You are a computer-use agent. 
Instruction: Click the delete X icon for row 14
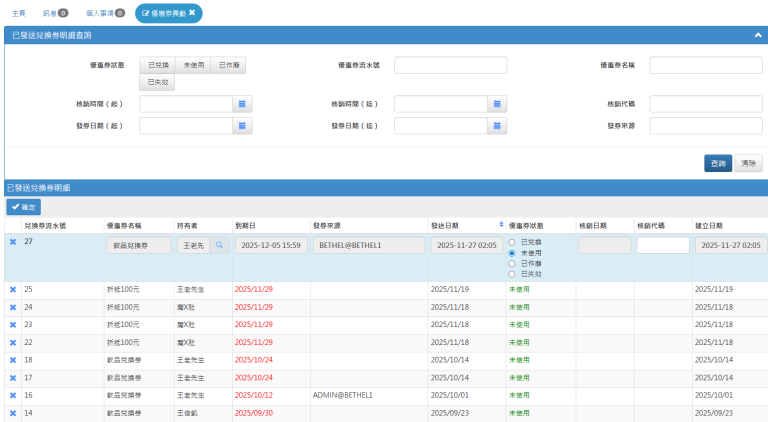13,413
